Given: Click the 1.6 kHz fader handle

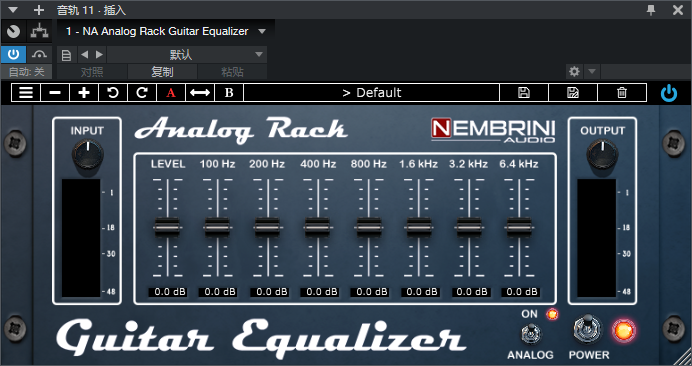Looking at the screenshot, I should 418,227.
